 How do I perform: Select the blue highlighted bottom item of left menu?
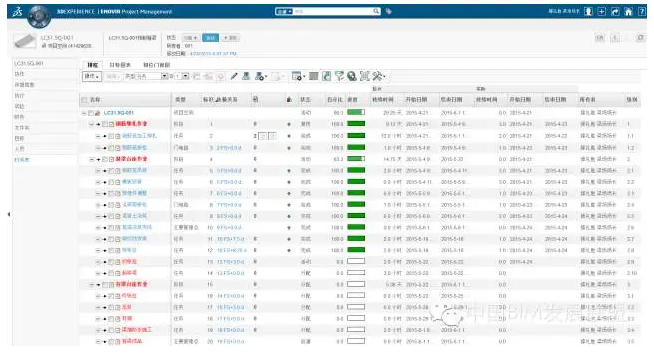[22, 160]
